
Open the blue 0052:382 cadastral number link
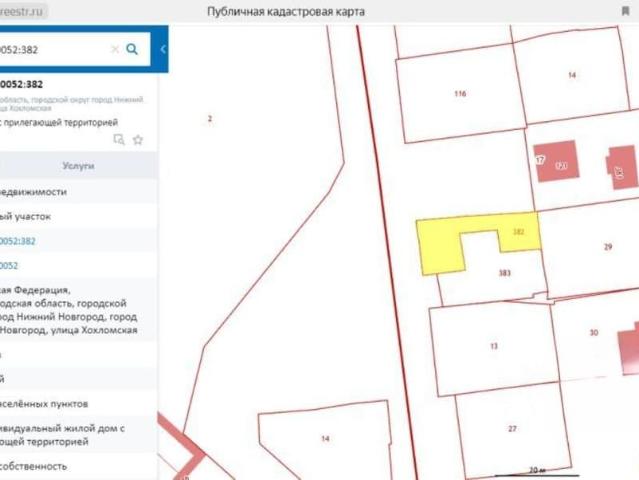18,241
